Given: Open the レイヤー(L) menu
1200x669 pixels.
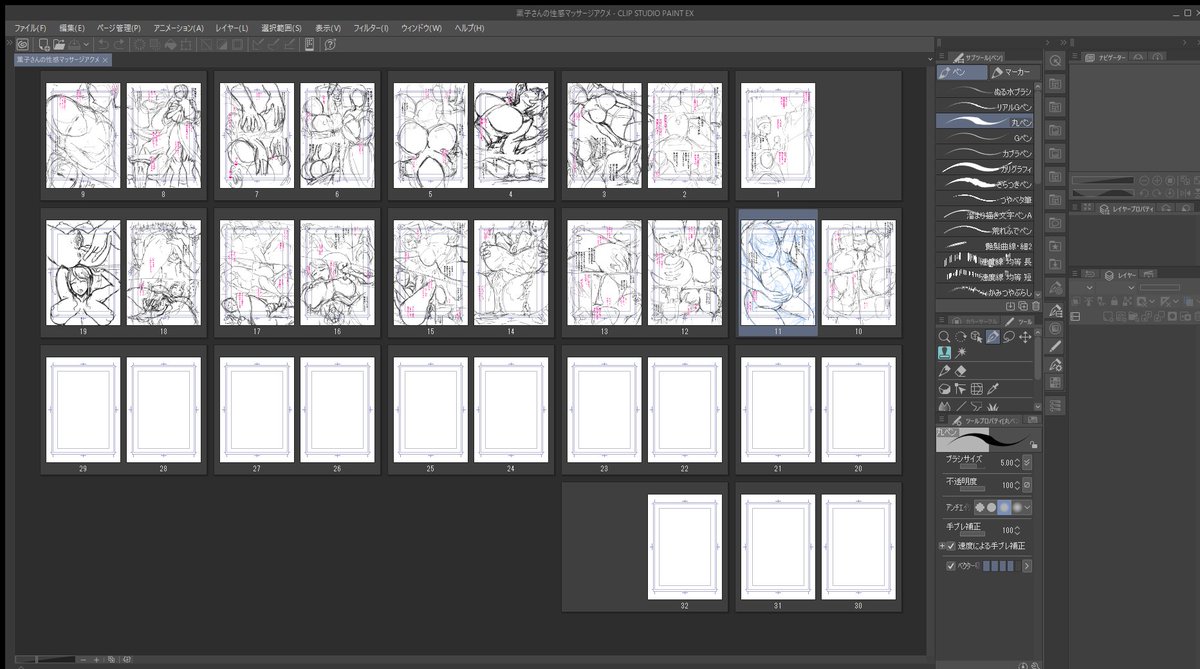Looking at the screenshot, I should pyautogui.click(x=232, y=28).
